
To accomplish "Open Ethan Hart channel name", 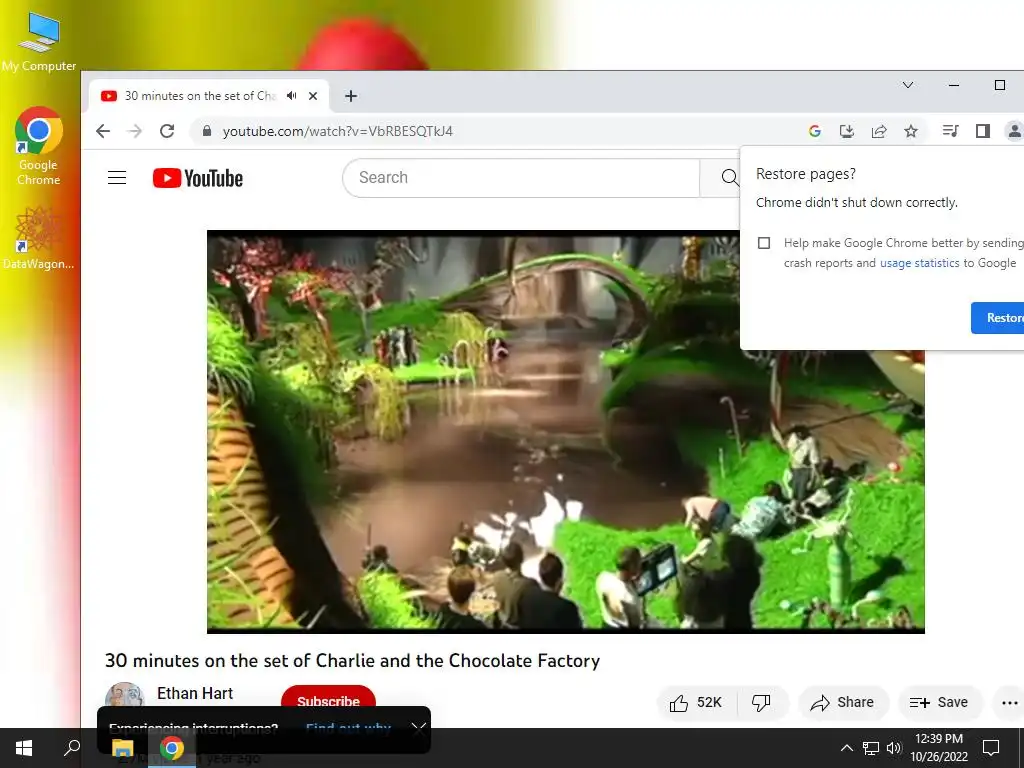I will (195, 694).
